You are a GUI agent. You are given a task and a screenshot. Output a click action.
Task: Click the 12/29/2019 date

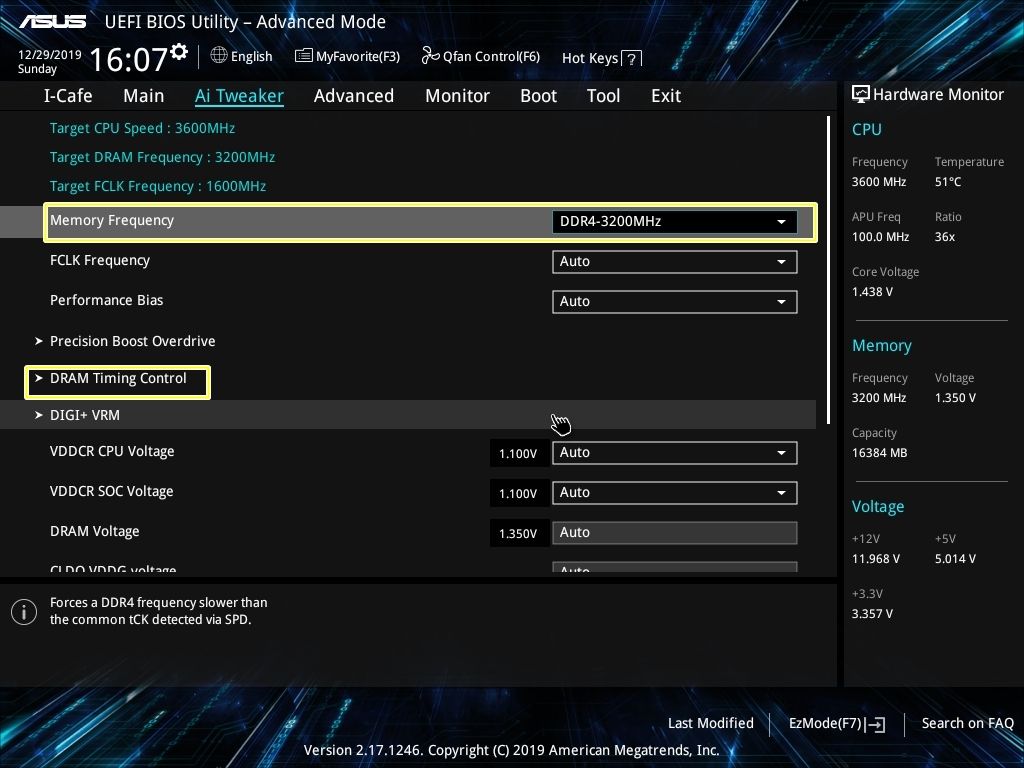point(50,54)
